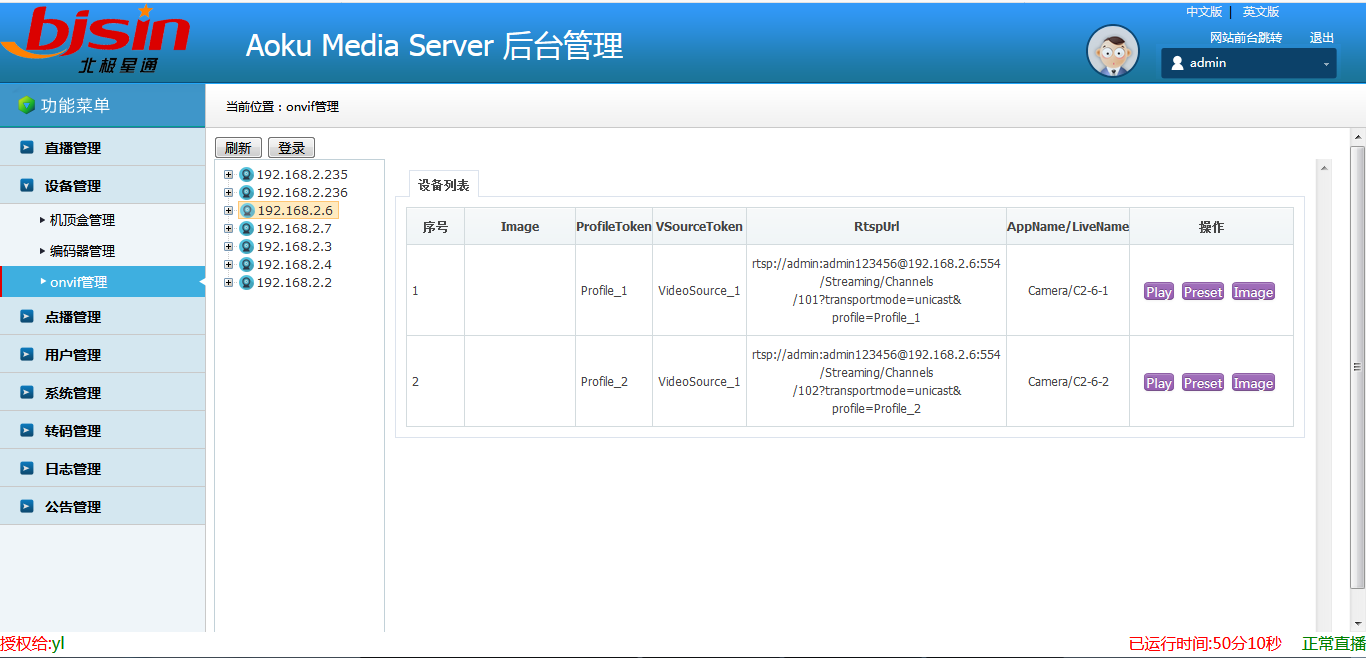Expand the 192.168.2.235 tree node
Image resolution: width=1366 pixels, height=658 pixels.
click(x=228, y=175)
